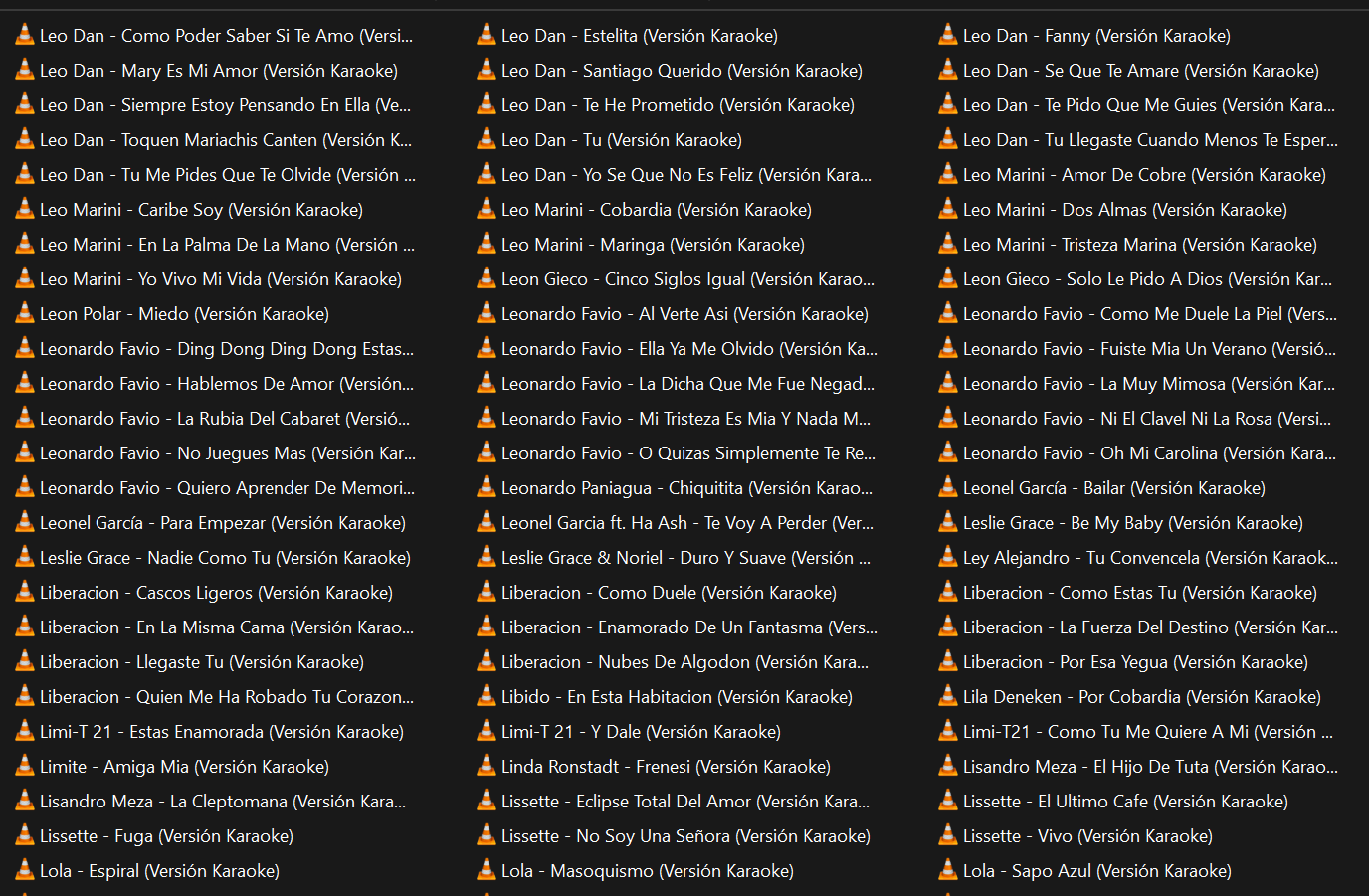Click VLC icon next to Leo Dan - Mary Es Mi Amor
This screenshot has height=896, width=1369.
25,70
